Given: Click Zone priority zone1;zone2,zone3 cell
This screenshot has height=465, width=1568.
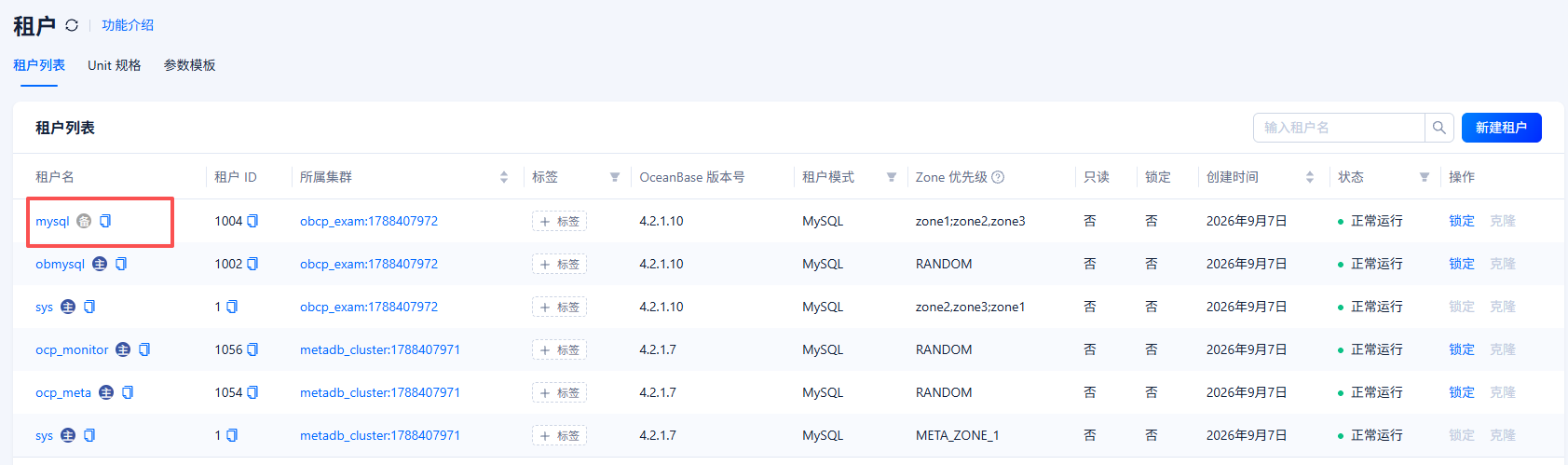Looking at the screenshot, I should click(x=970, y=221).
